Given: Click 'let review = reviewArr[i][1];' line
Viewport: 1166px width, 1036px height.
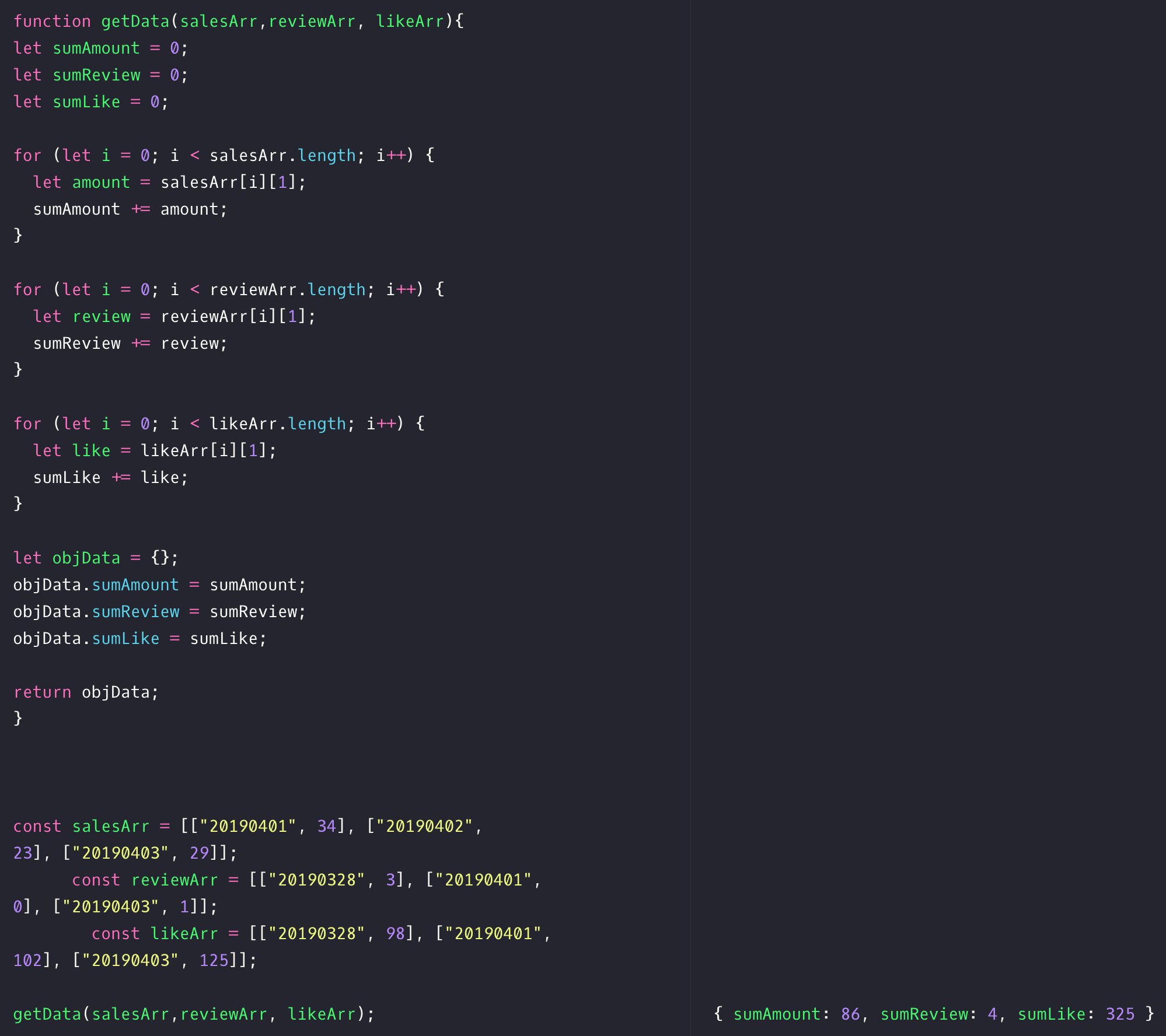Looking at the screenshot, I should [174, 317].
